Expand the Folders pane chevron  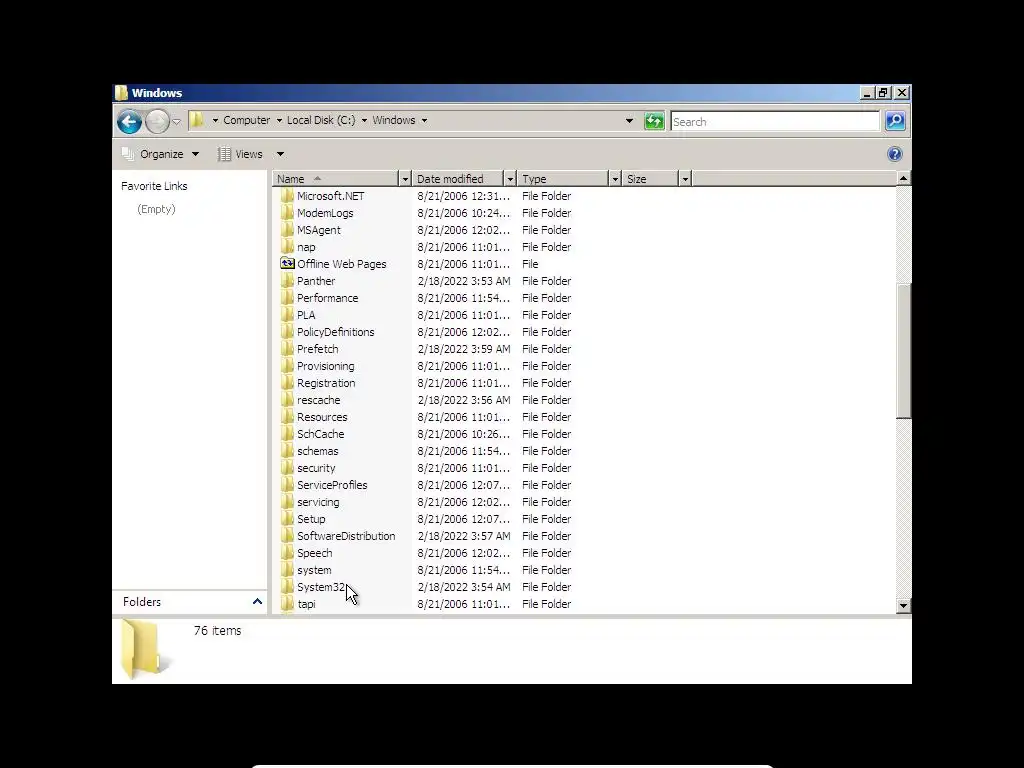coord(257,601)
